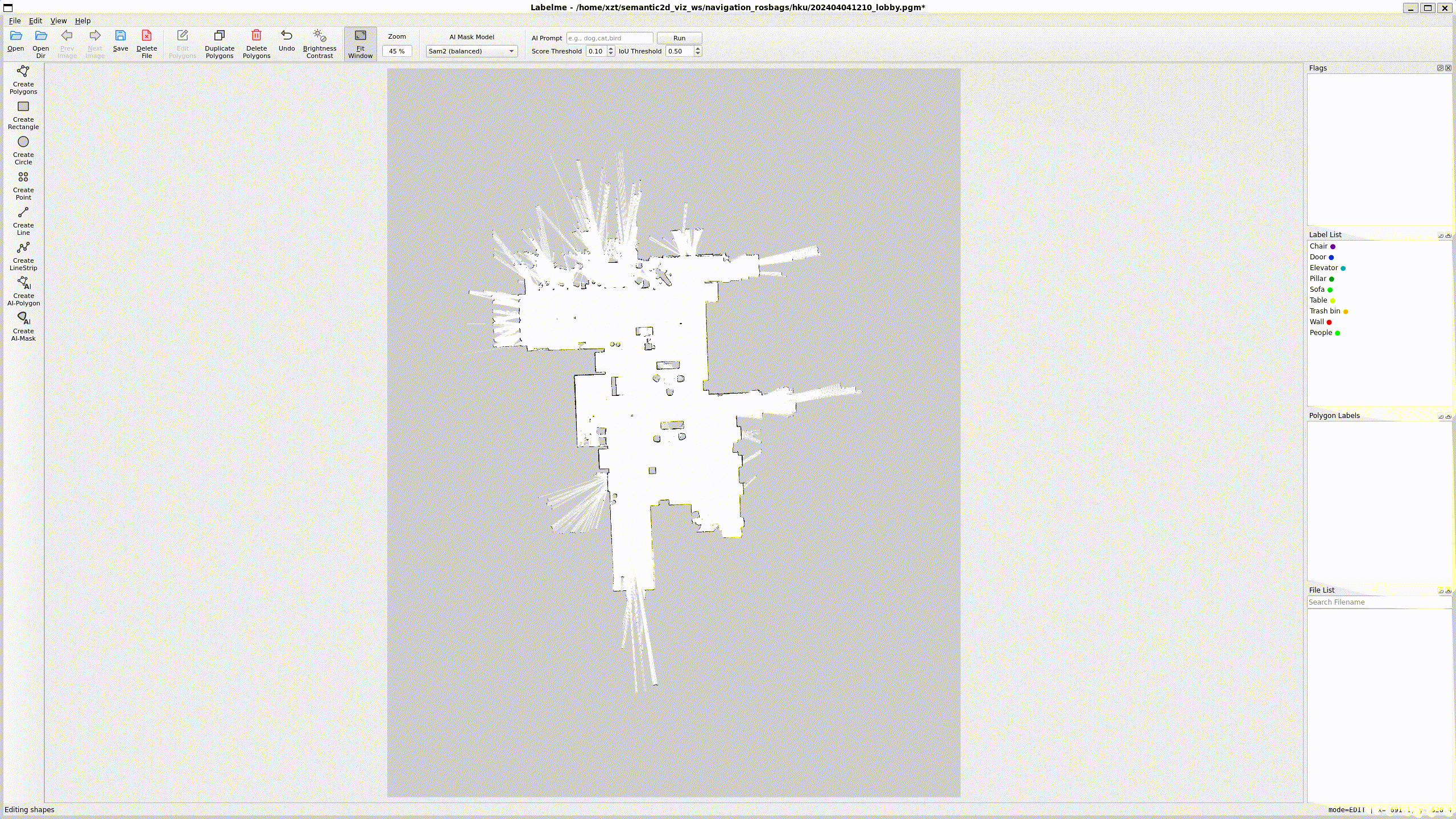Activate the Create AI-Mask tool
Screen dimensions: 1456x819
tap(23, 326)
